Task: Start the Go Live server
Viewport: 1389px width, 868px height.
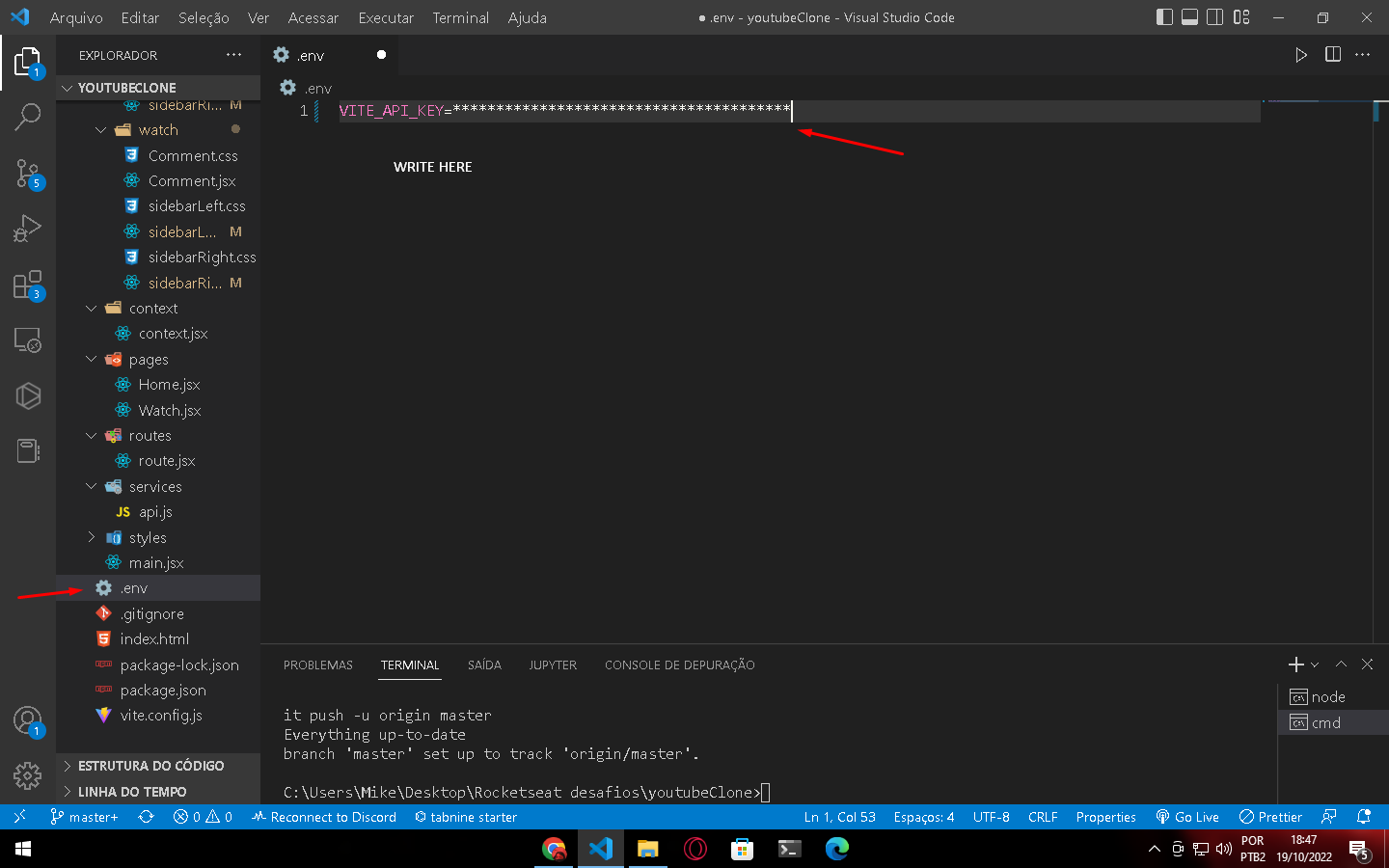Action: 1187,817
